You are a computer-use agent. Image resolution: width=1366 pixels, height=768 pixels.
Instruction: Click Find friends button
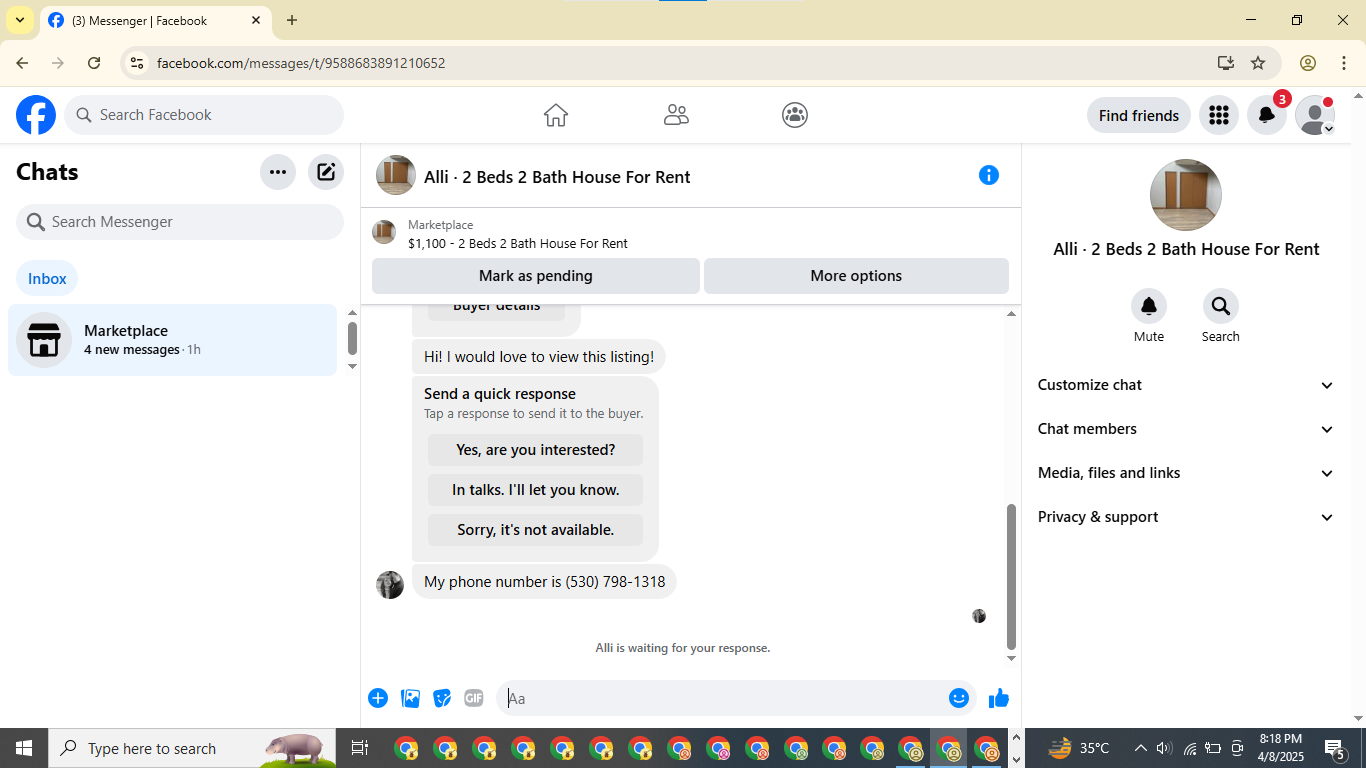click(x=1139, y=115)
